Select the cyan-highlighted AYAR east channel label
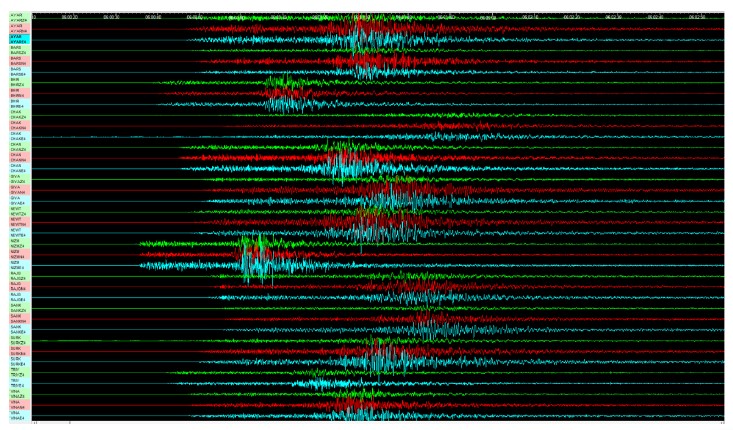 (15, 38)
